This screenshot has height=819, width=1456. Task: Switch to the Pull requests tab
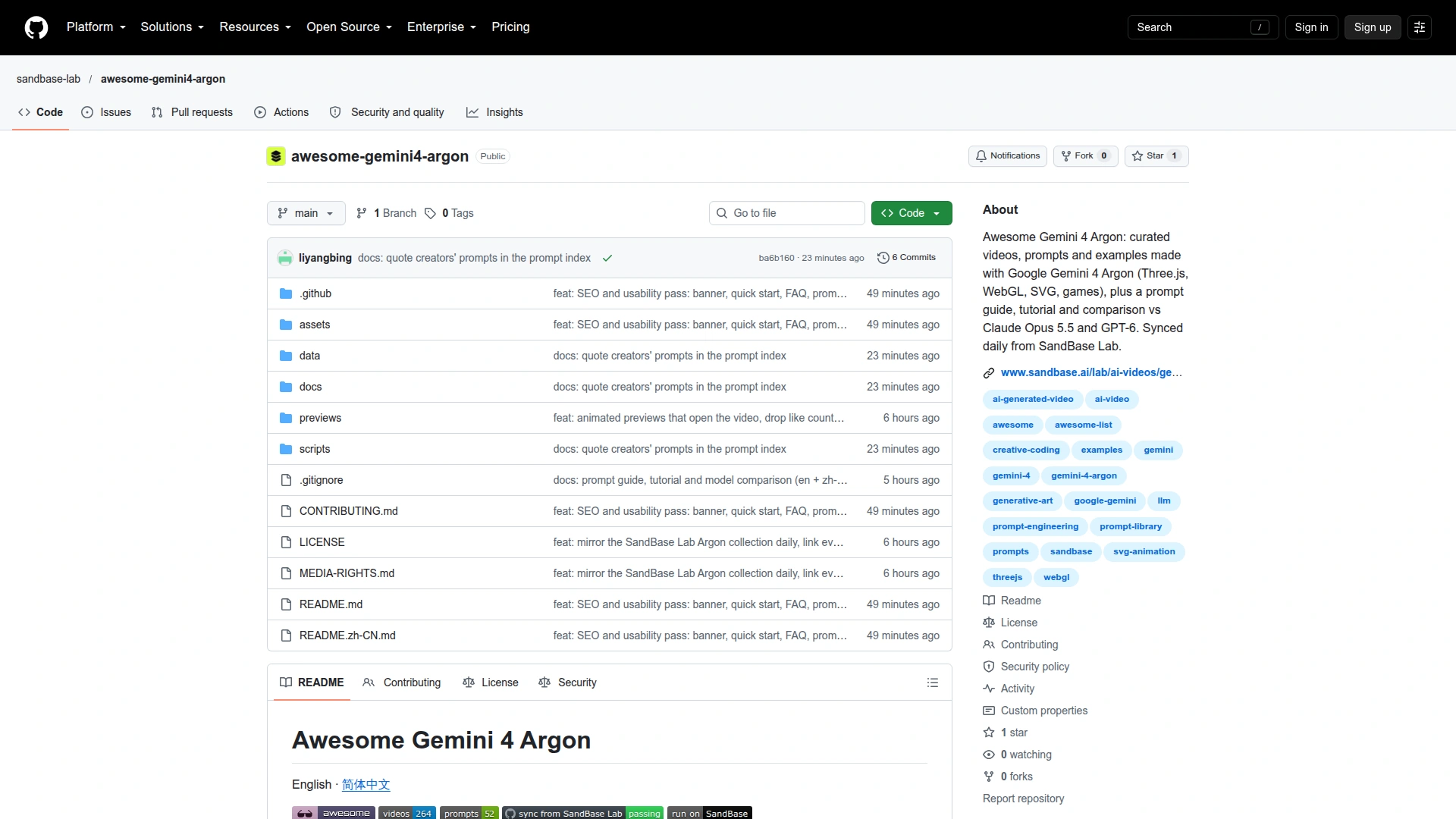(x=192, y=112)
